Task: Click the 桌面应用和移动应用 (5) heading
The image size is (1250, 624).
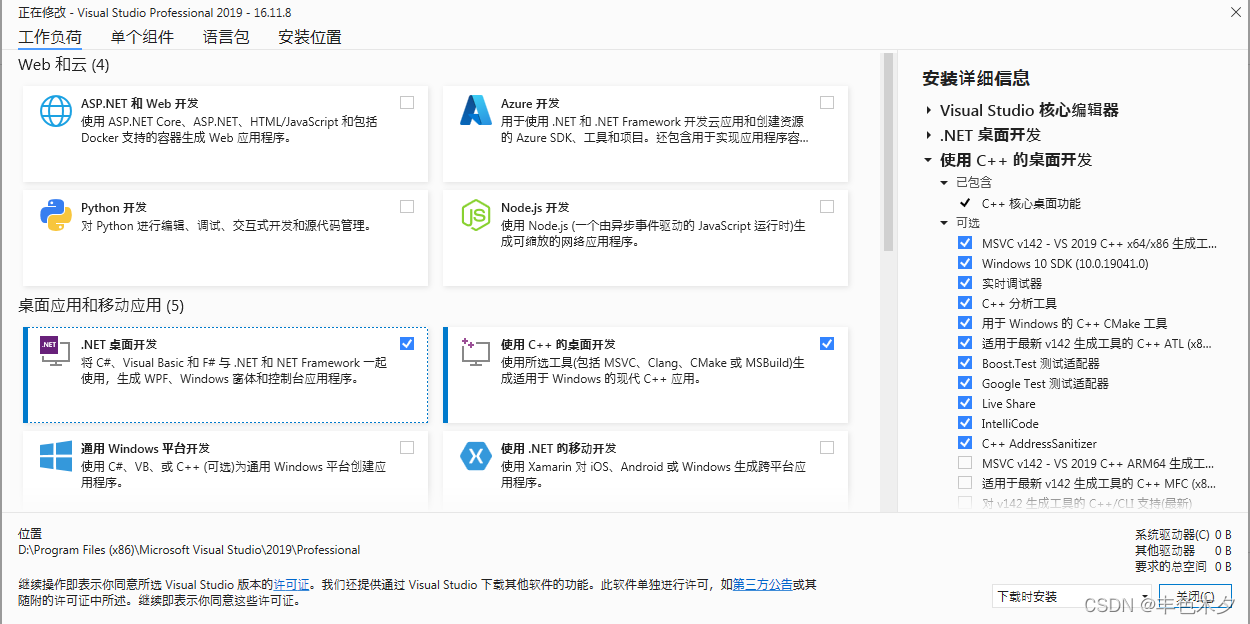Action: point(101,305)
